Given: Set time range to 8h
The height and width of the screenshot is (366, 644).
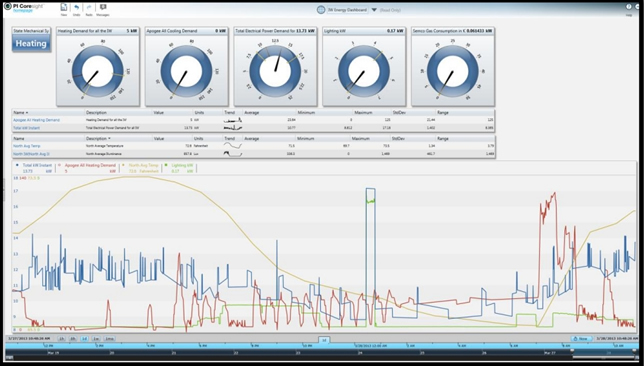Looking at the screenshot, I should pyautogui.click(x=73, y=339).
